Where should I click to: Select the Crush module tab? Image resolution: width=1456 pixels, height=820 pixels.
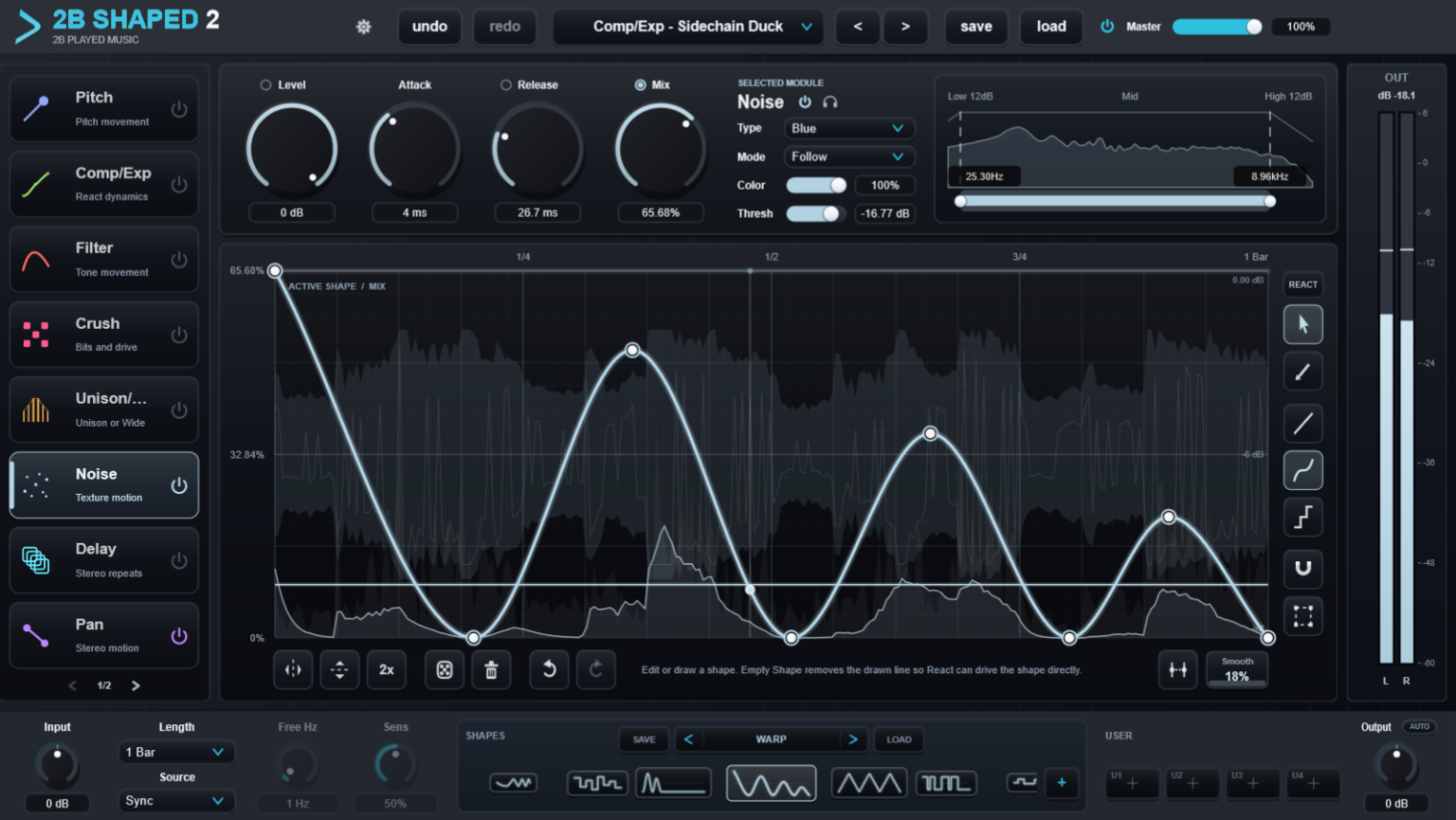click(x=104, y=335)
